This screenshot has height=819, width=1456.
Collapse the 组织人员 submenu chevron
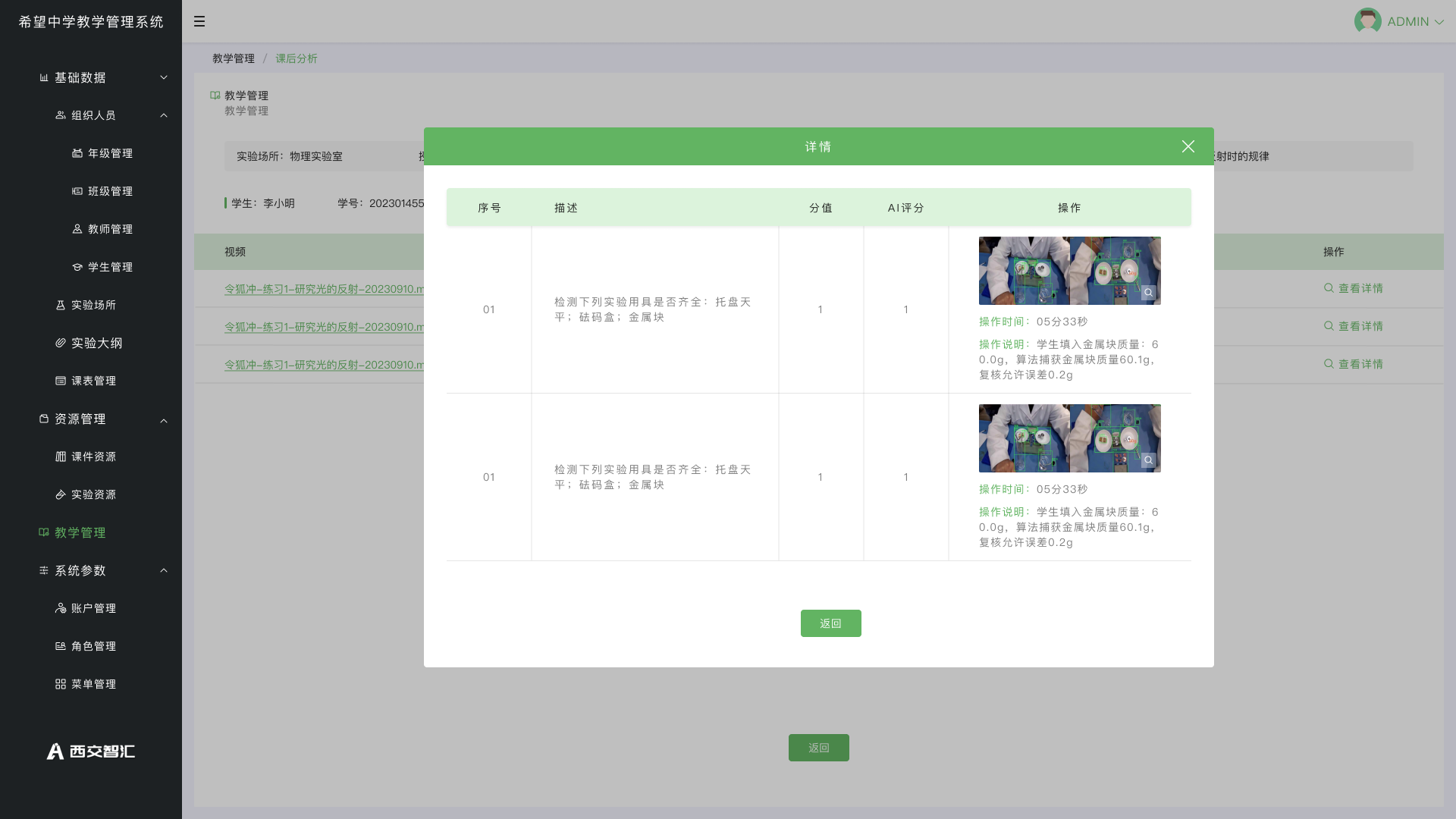pos(164,115)
